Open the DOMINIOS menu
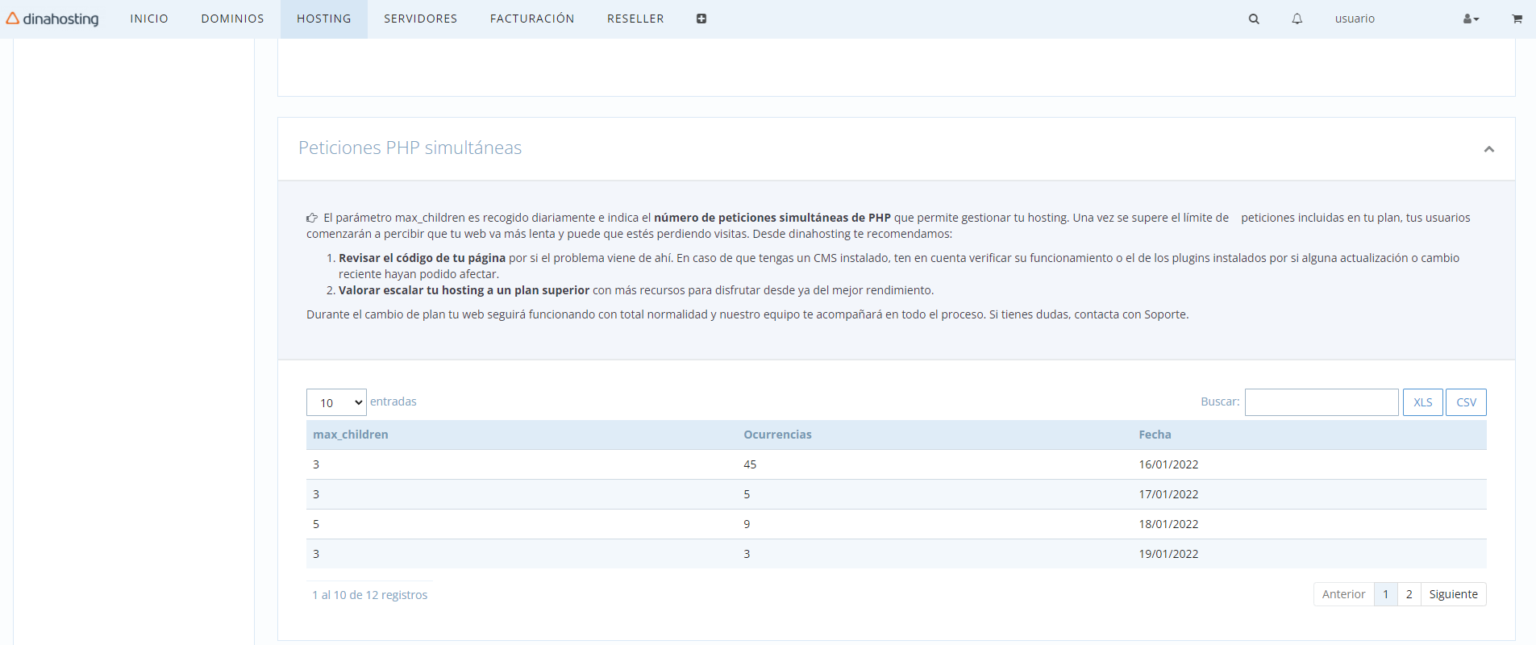 tap(232, 19)
